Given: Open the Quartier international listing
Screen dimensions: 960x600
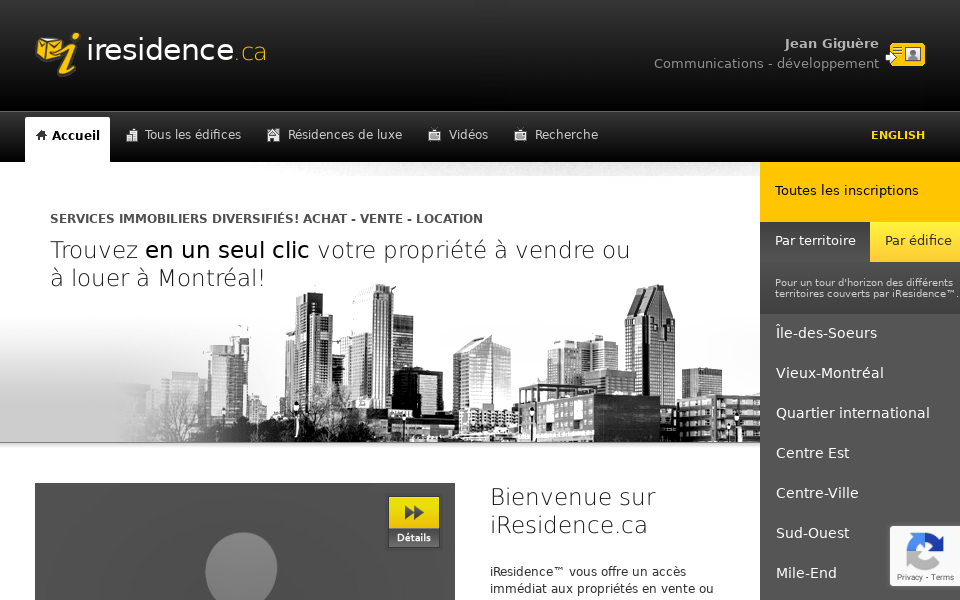Looking at the screenshot, I should tap(853, 413).
